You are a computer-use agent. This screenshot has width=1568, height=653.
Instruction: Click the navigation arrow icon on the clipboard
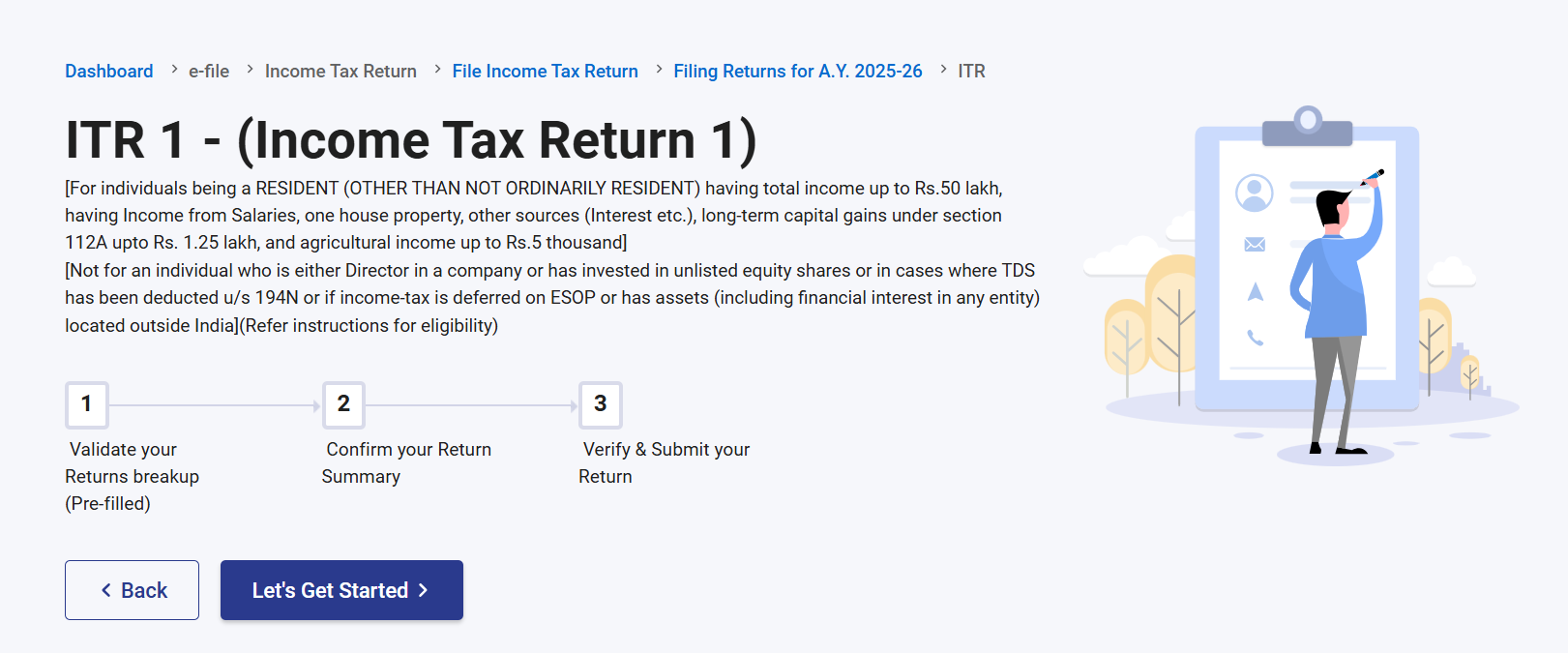point(1256,291)
